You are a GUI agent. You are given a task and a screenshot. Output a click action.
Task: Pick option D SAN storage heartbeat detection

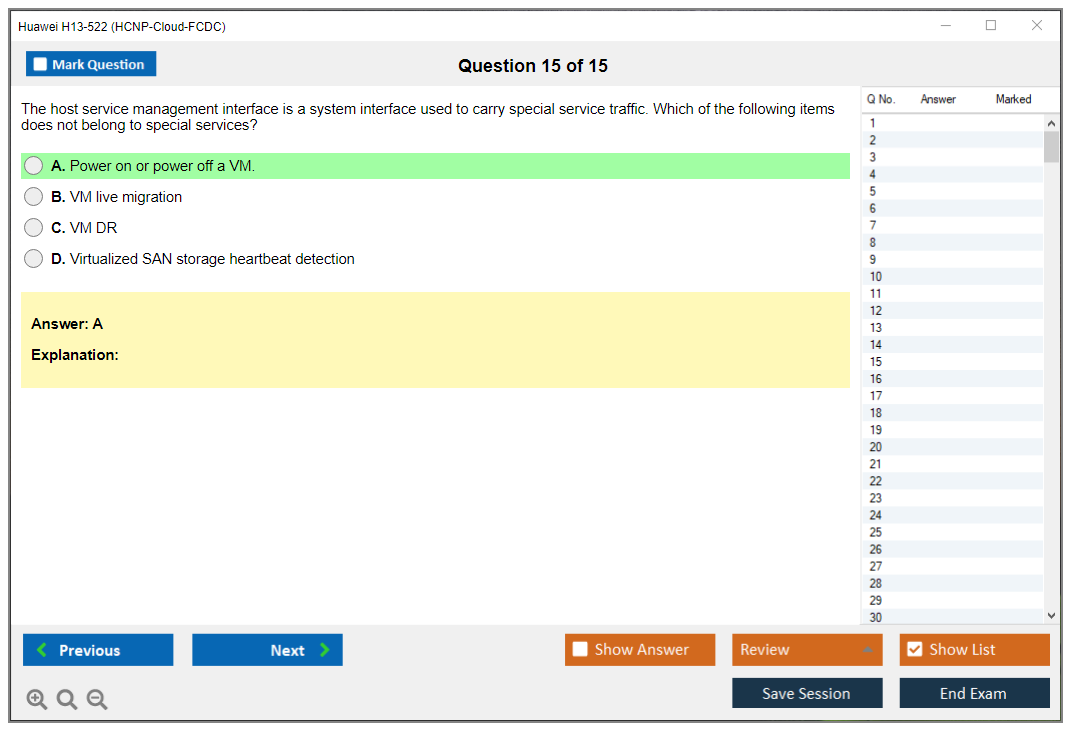tap(34, 259)
